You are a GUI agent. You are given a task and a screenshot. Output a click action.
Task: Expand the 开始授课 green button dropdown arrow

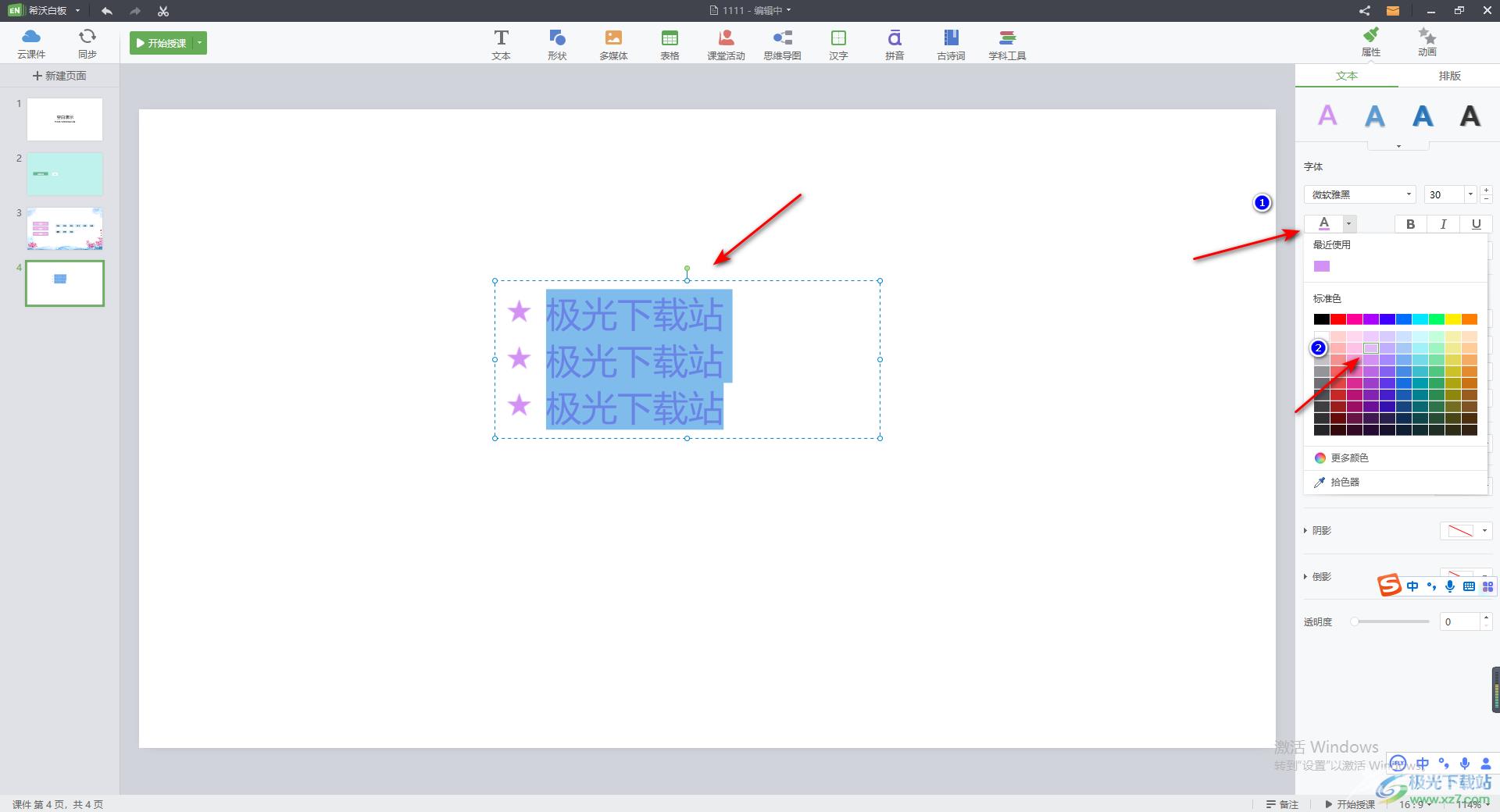click(199, 43)
